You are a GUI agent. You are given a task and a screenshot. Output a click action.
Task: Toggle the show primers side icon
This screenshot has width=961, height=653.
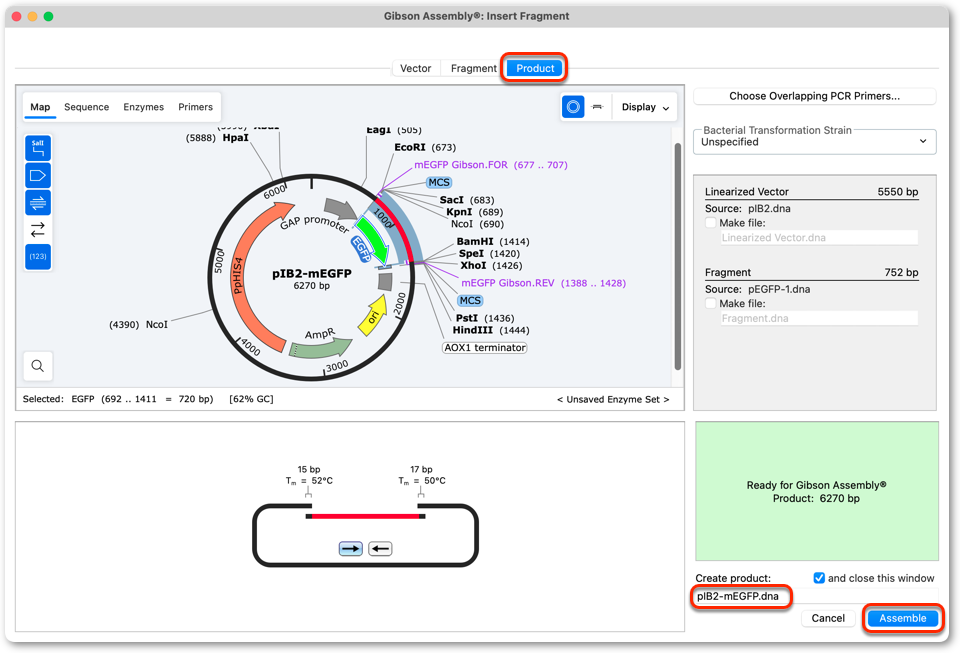pos(38,202)
